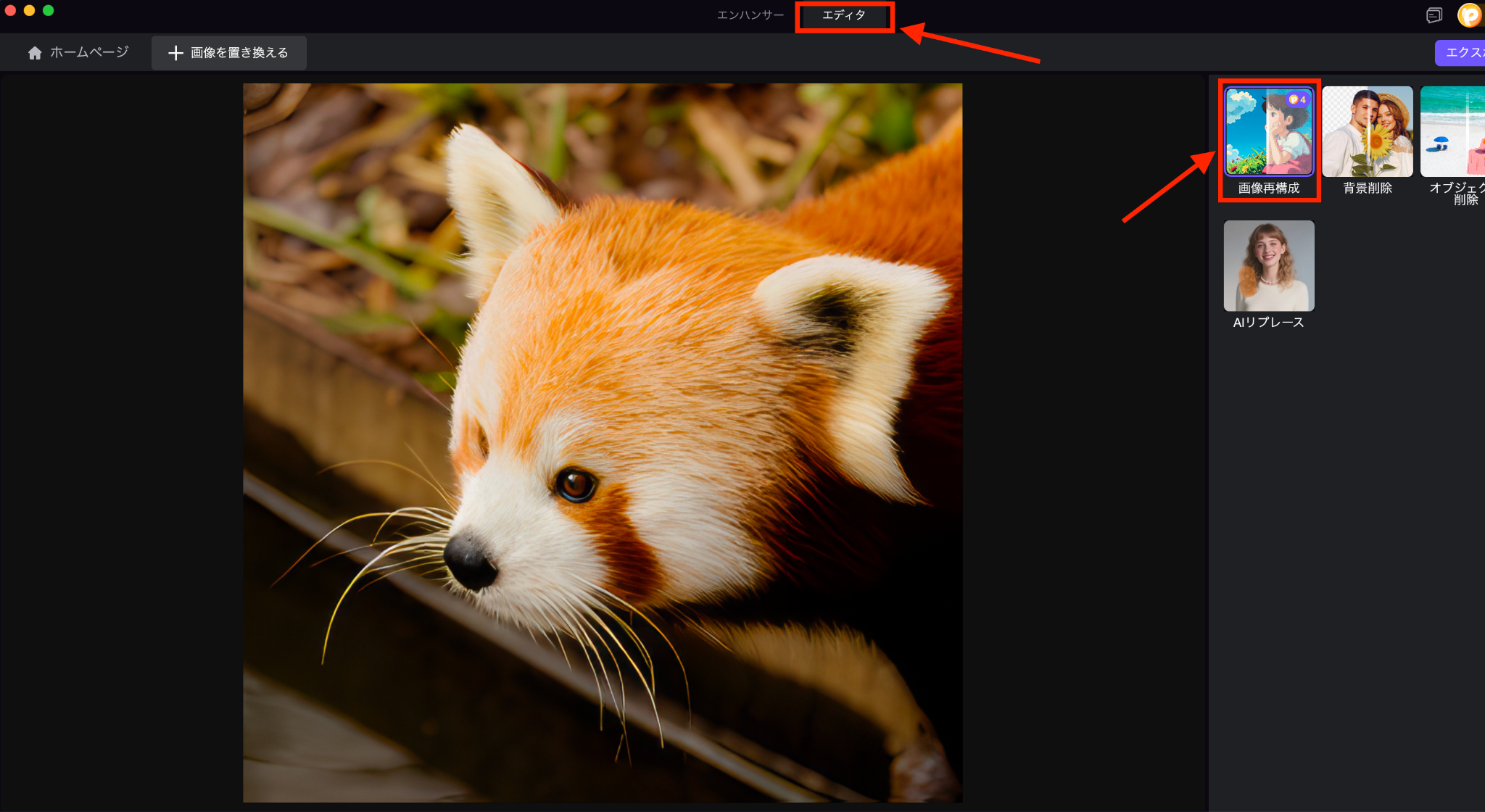Select the オブジェクト削除 beach thumbnail
This screenshot has height=812, width=1485.
point(1452,131)
